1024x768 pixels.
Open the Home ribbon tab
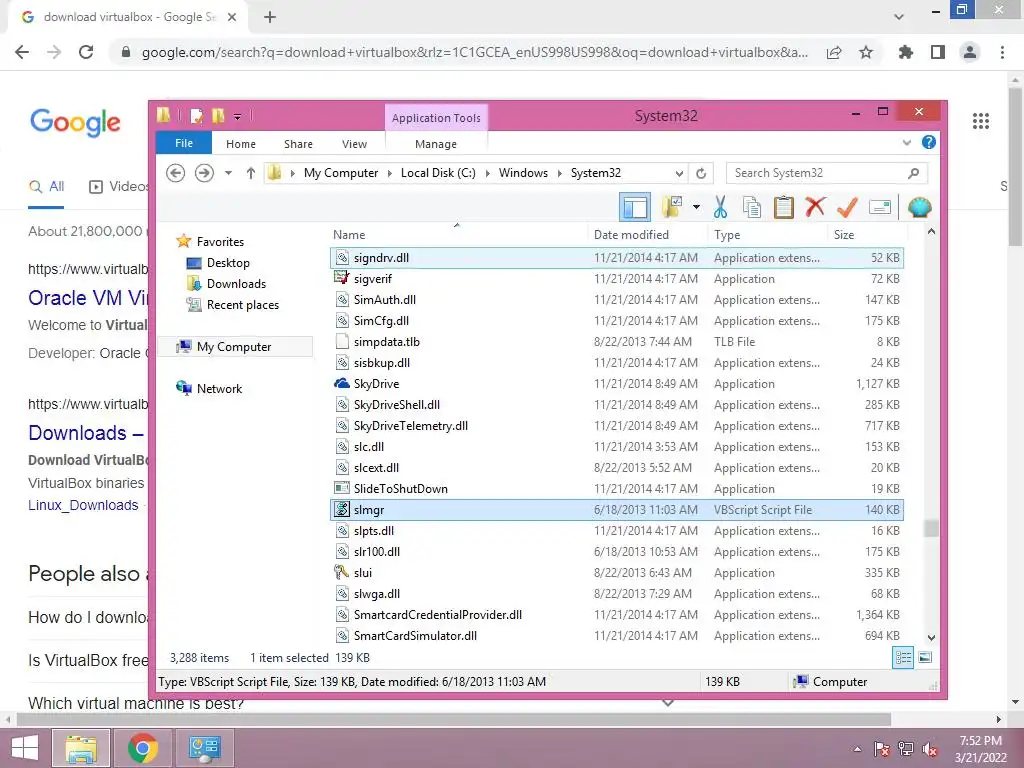click(241, 144)
